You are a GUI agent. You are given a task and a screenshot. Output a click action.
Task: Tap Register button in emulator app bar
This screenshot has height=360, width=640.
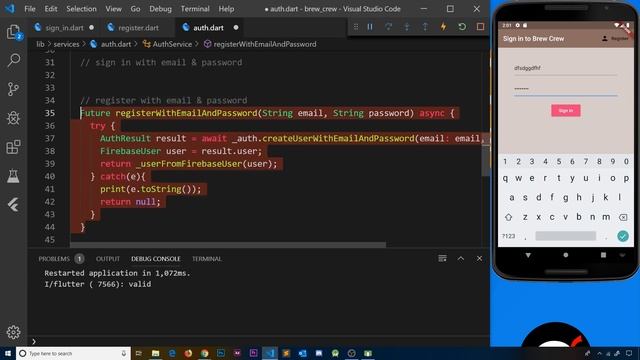click(615, 38)
